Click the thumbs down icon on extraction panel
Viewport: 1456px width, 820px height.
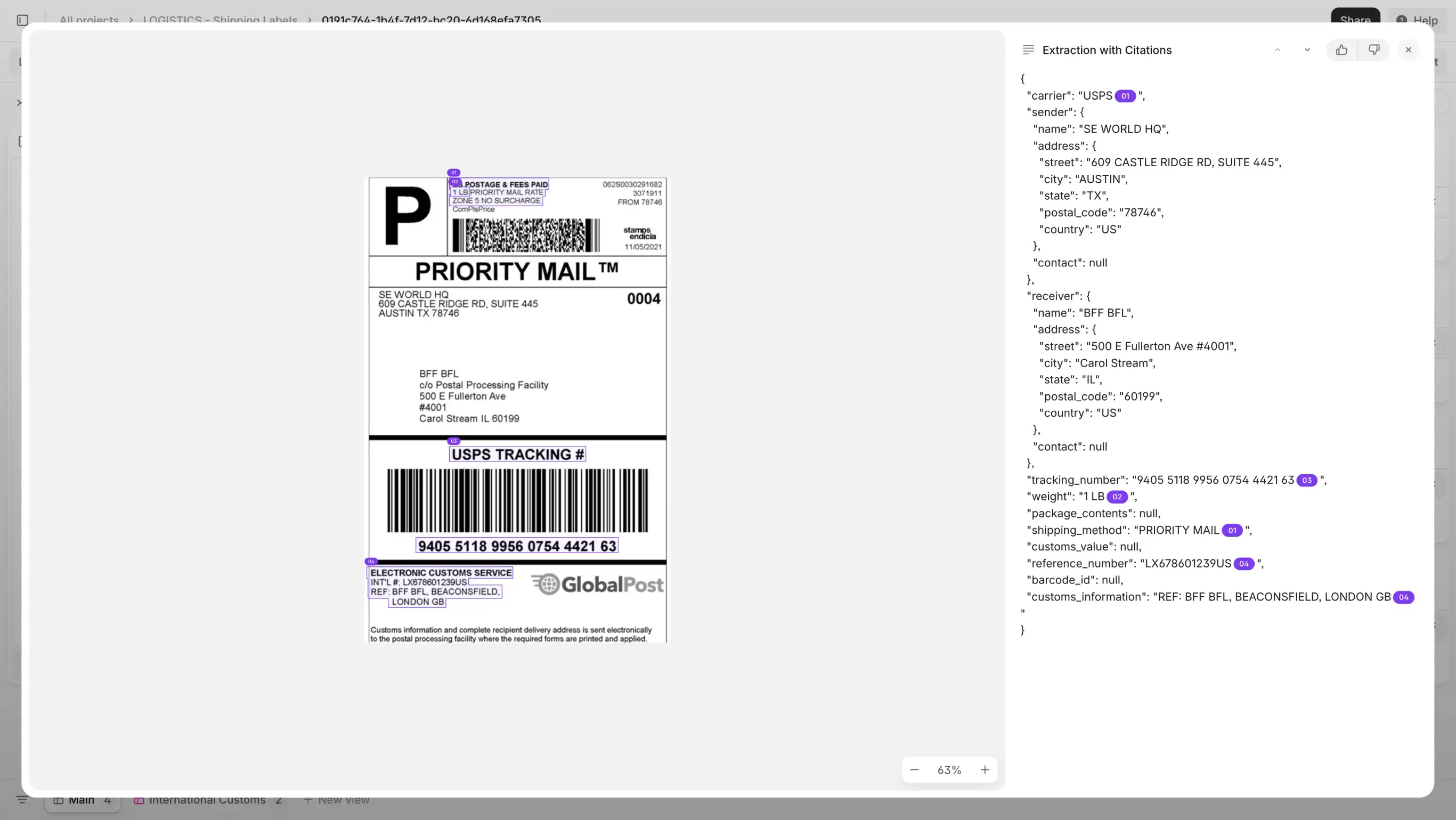(1375, 49)
